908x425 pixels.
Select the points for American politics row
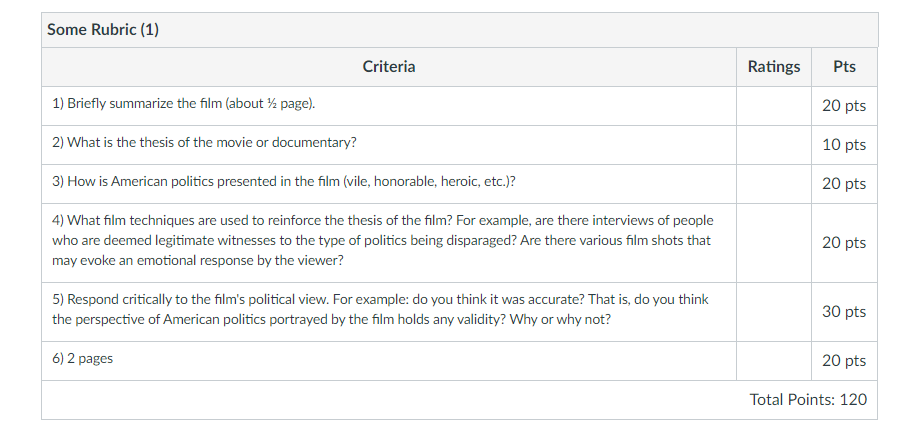844,183
